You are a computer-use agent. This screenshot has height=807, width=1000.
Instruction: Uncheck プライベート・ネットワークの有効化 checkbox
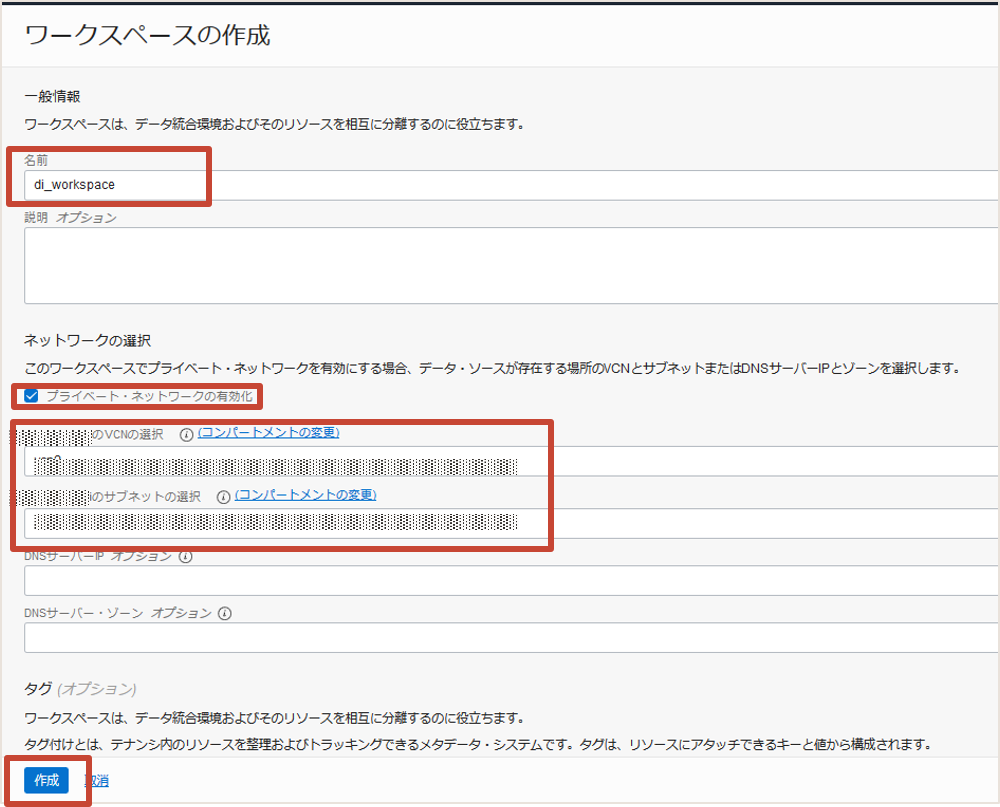tap(32, 396)
